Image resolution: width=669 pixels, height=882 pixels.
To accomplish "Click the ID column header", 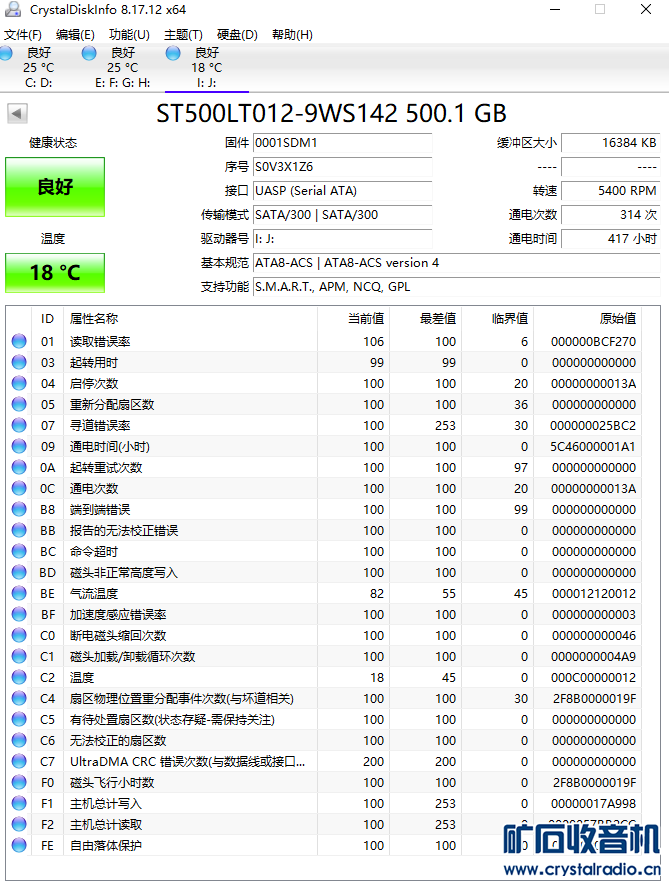I will click(x=47, y=318).
